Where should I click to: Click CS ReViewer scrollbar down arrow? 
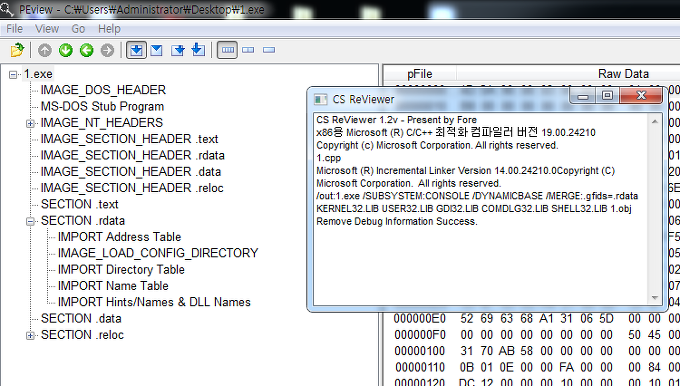point(655,298)
